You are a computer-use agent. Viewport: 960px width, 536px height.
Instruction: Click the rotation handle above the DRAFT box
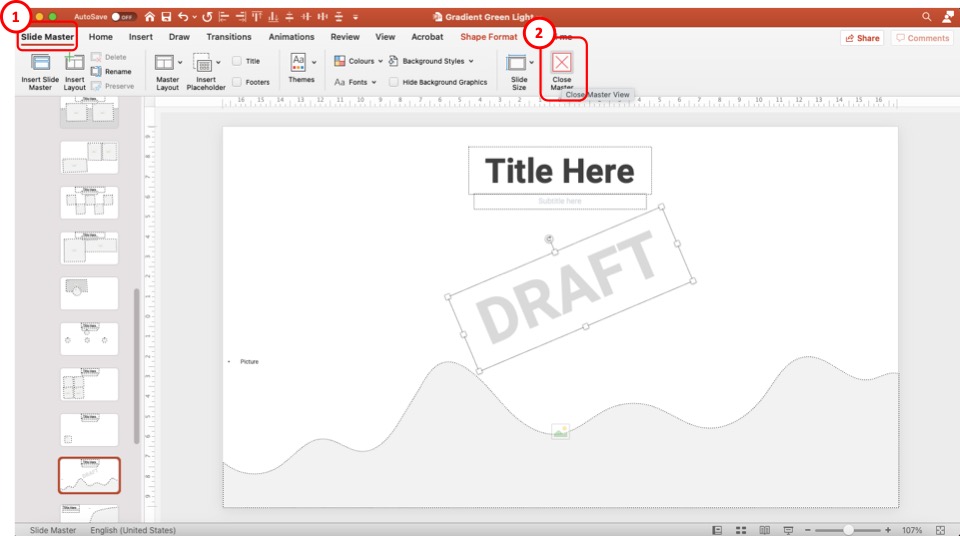pyautogui.click(x=549, y=239)
